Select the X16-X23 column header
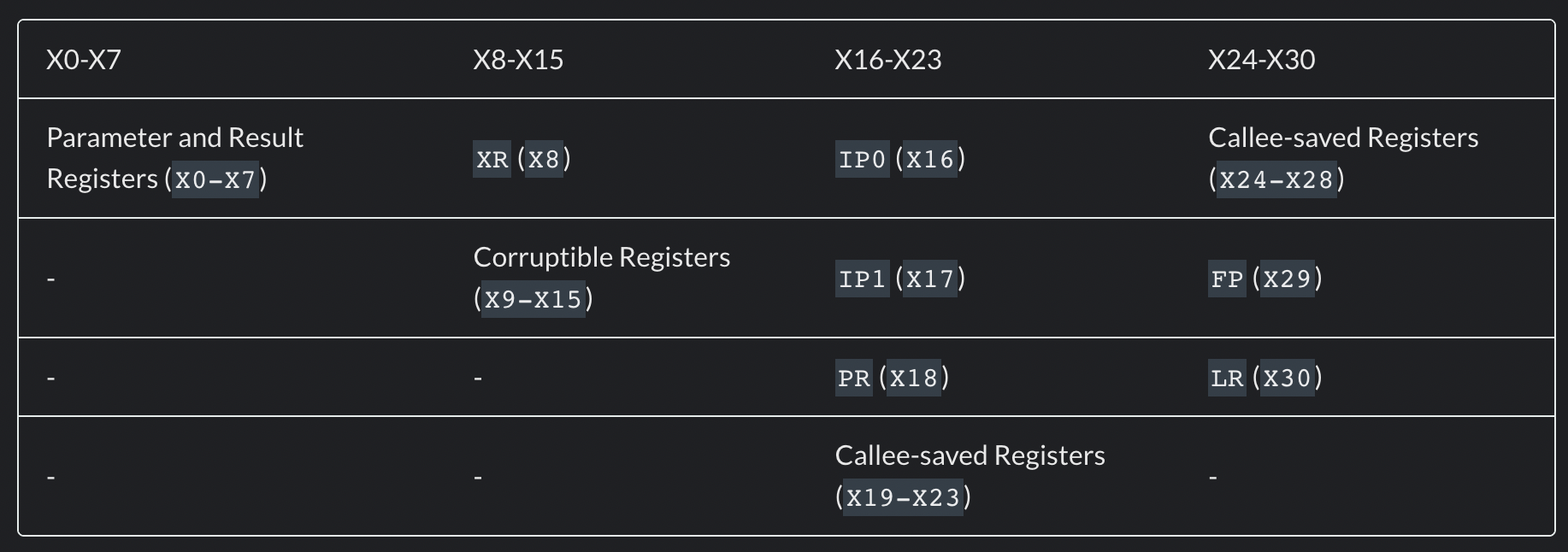Screen dimensions: 1568x552 pyautogui.click(x=887, y=60)
